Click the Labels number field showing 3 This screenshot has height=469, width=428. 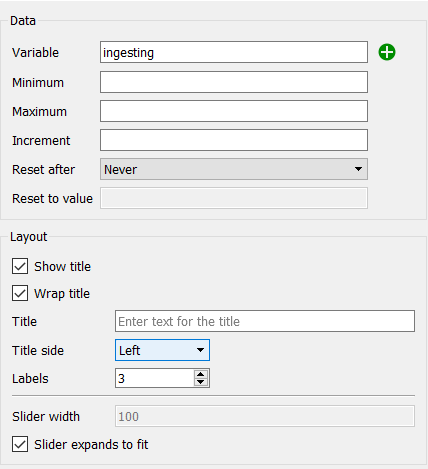[x=155, y=378]
